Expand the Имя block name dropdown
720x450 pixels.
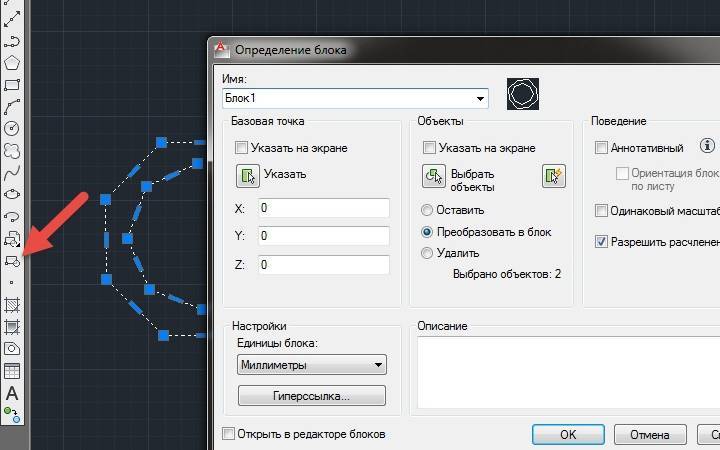coord(480,99)
